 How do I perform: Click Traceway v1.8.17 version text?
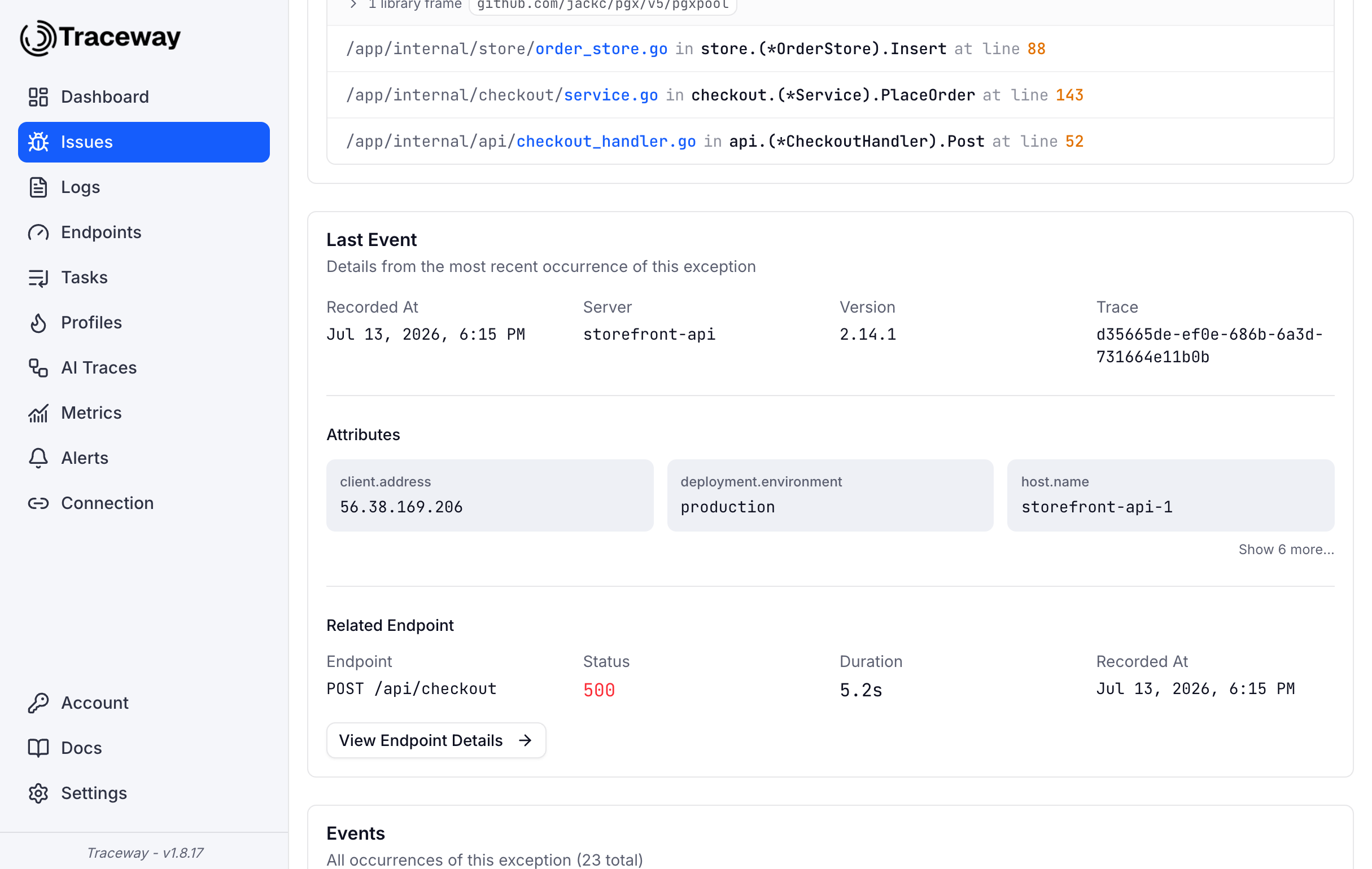[x=145, y=853]
